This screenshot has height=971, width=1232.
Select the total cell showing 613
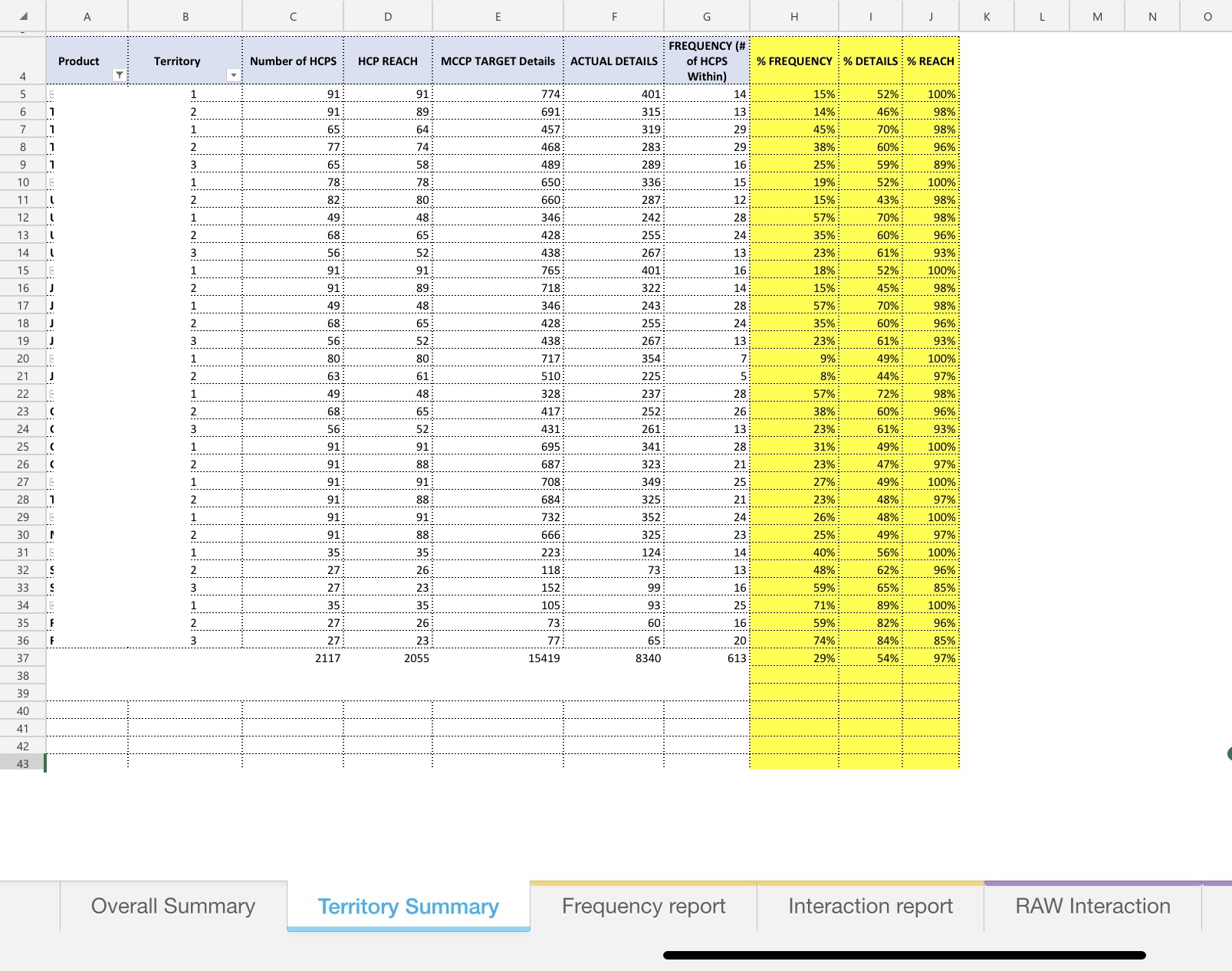coord(707,658)
